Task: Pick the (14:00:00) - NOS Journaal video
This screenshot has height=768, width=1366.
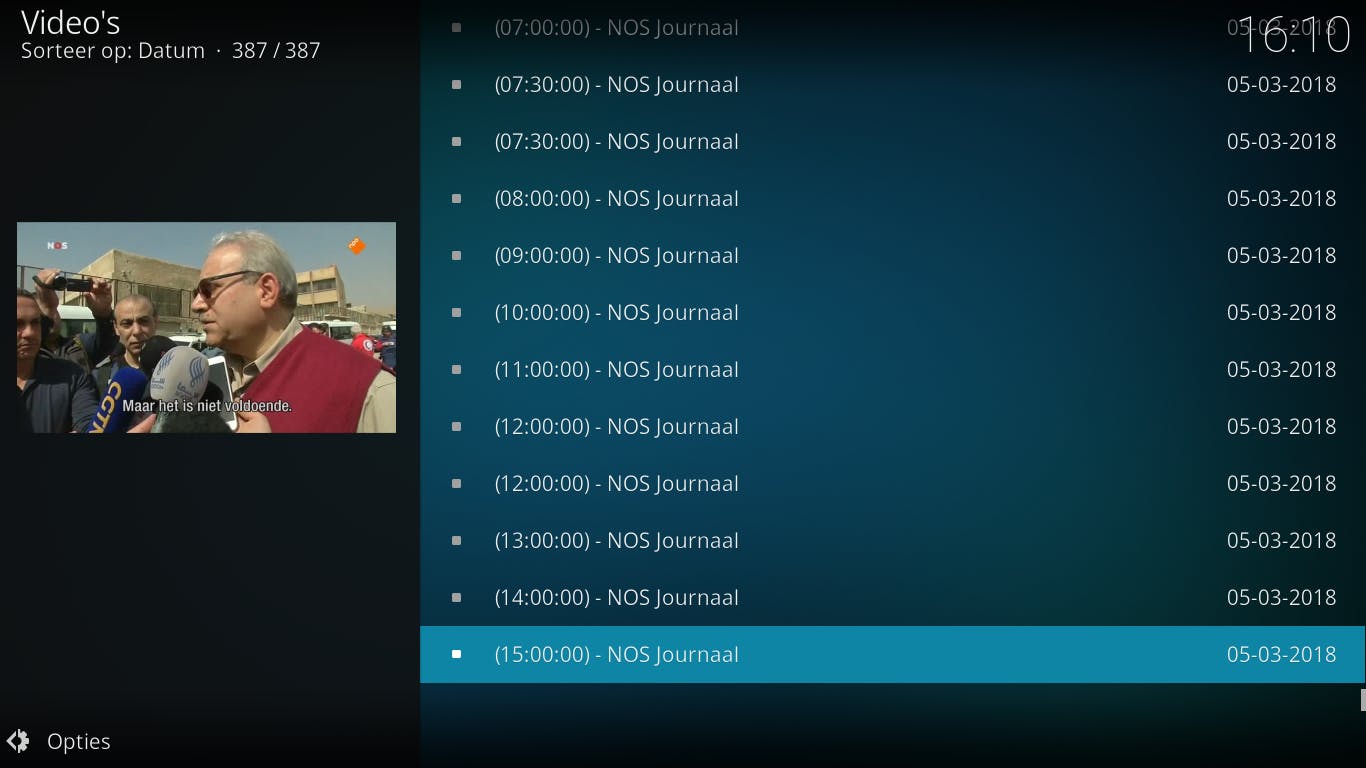Action: (892, 597)
